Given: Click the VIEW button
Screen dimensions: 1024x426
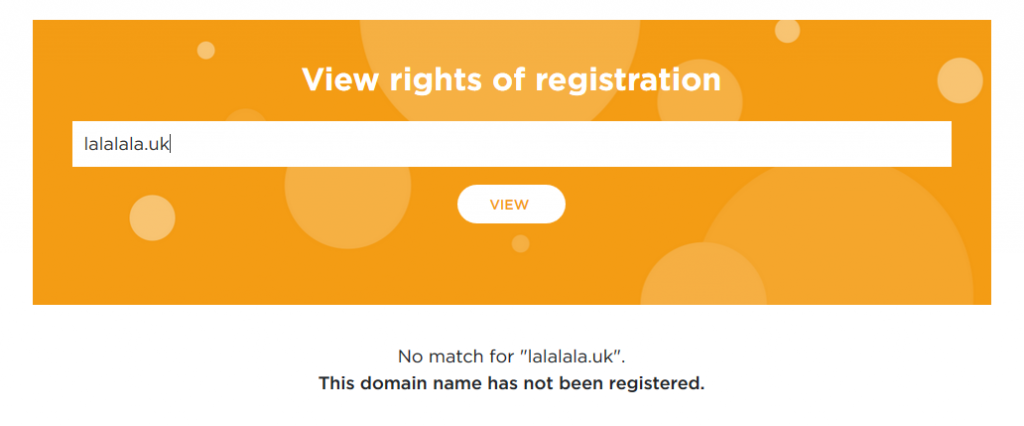Looking at the screenshot, I should [511, 204].
